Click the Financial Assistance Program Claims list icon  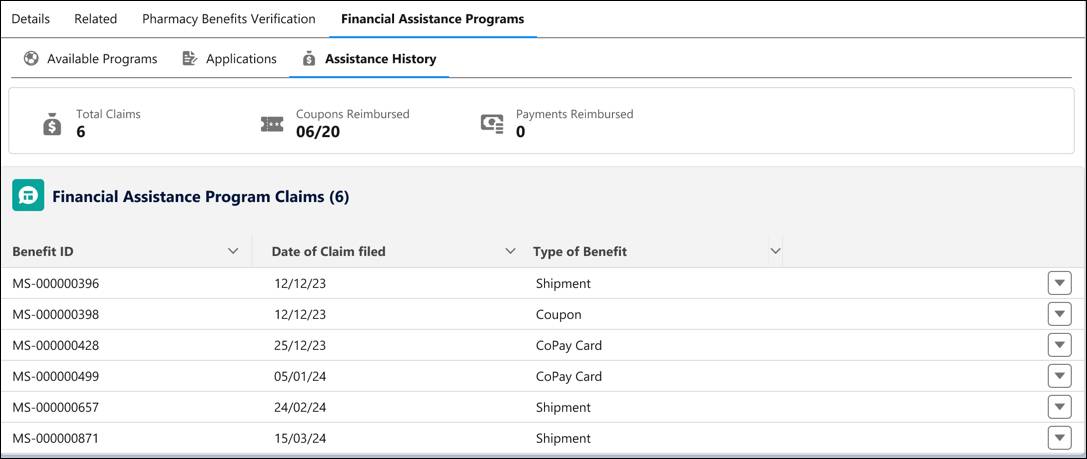[28, 196]
